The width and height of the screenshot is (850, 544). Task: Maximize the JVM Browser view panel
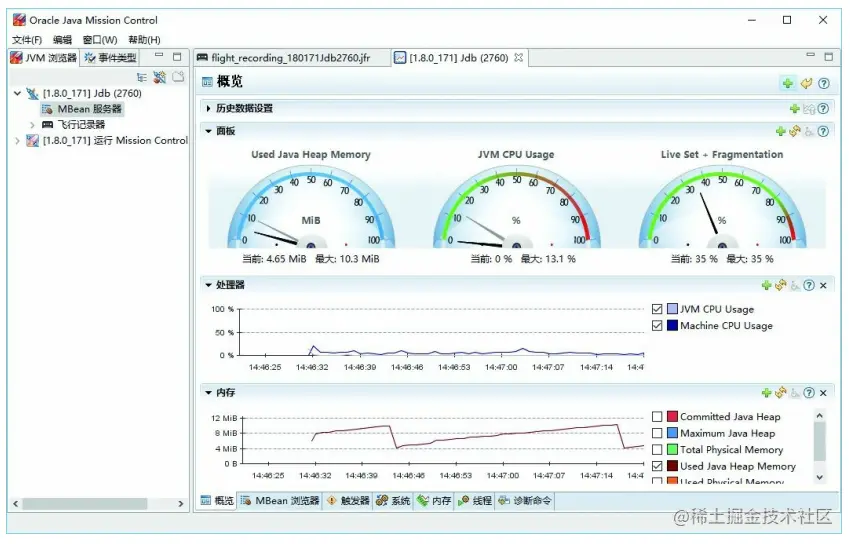177,56
